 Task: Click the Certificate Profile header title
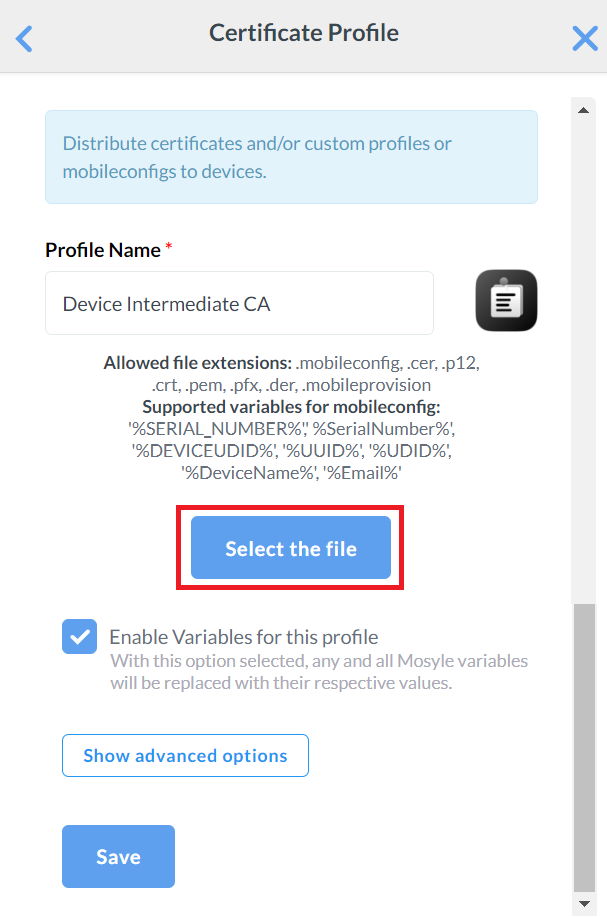[x=304, y=33]
